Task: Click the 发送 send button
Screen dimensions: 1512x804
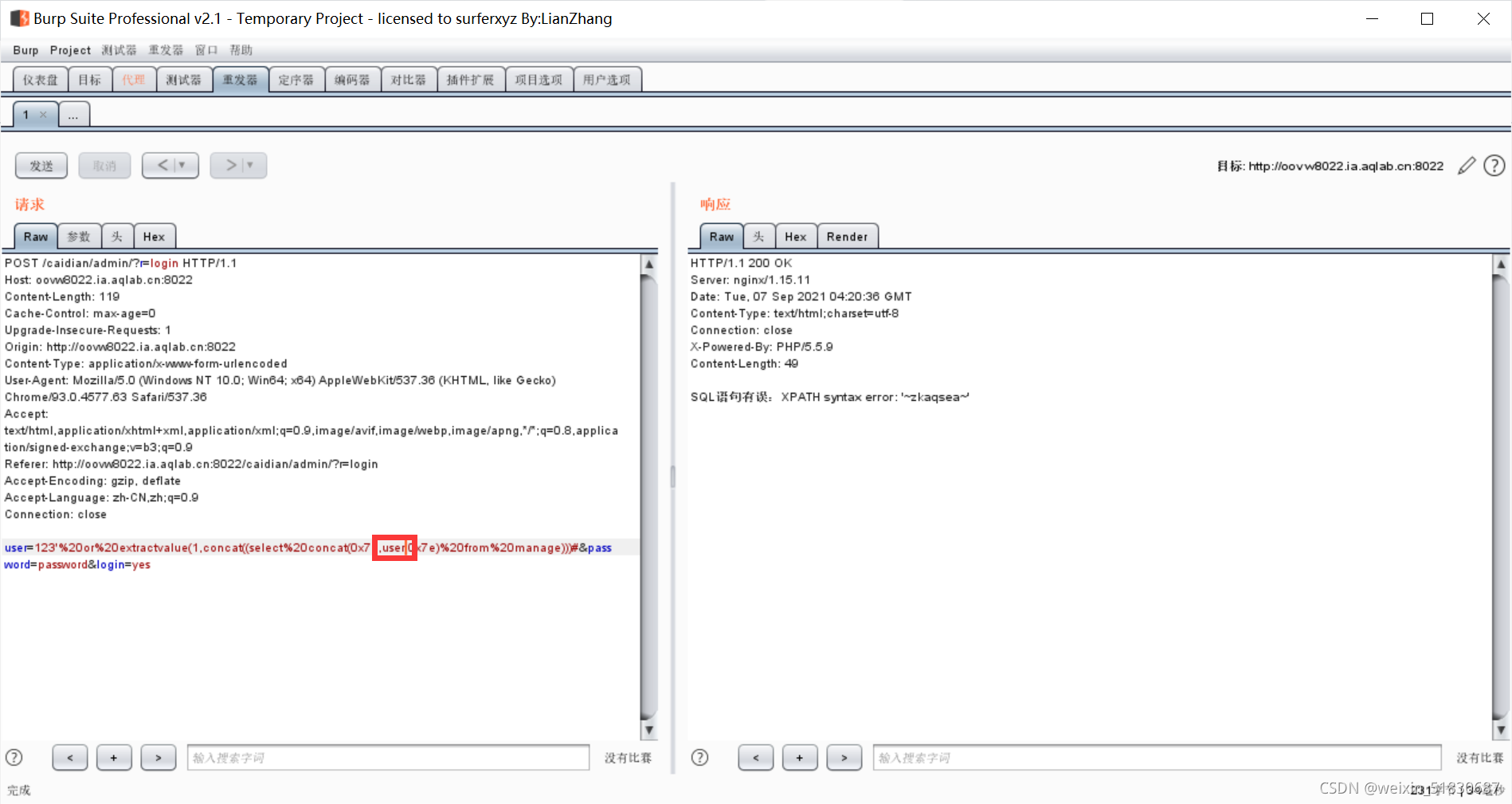Action: pos(41,166)
